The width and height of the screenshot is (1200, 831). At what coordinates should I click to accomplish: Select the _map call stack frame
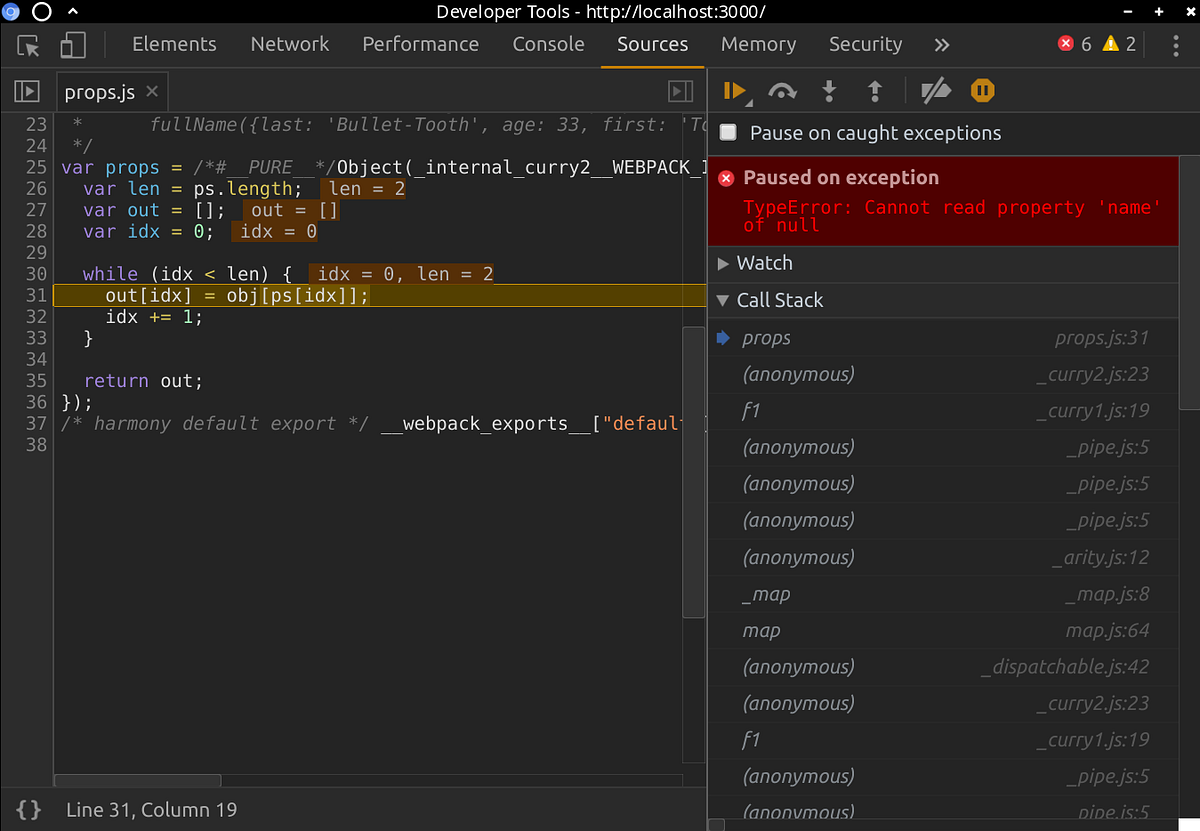coord(766,594)
